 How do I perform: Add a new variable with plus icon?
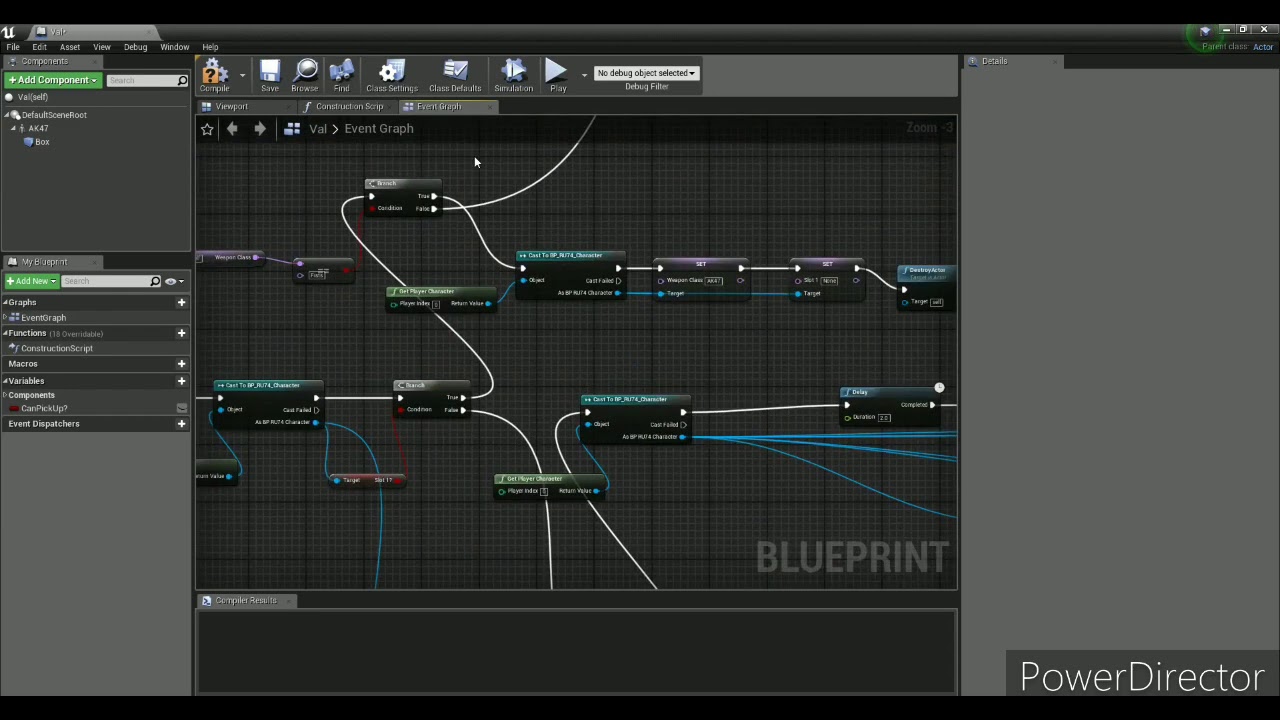(x=181, y=381)
